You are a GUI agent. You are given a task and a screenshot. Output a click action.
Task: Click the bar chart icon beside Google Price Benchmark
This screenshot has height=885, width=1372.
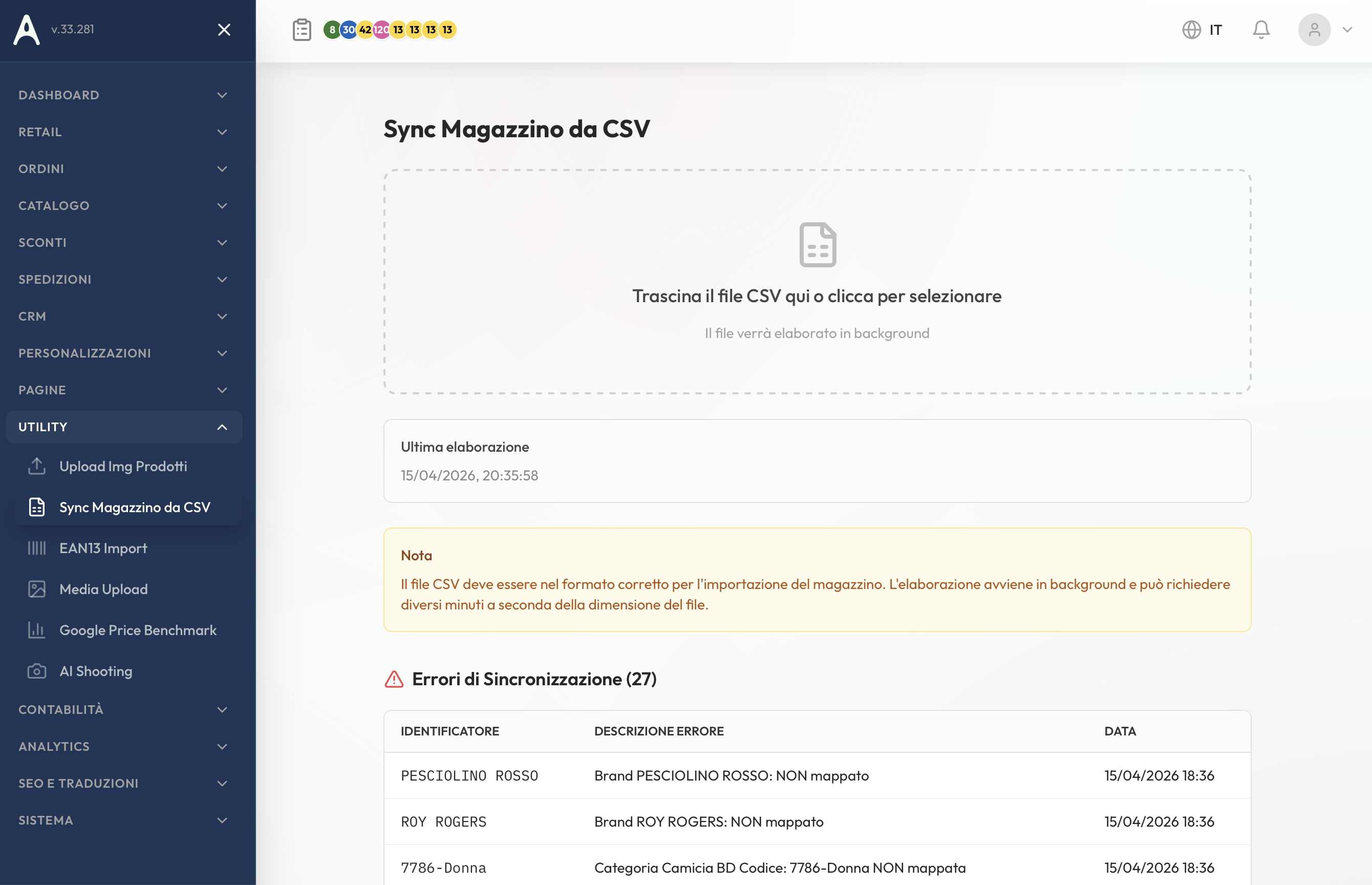(37, 630)
